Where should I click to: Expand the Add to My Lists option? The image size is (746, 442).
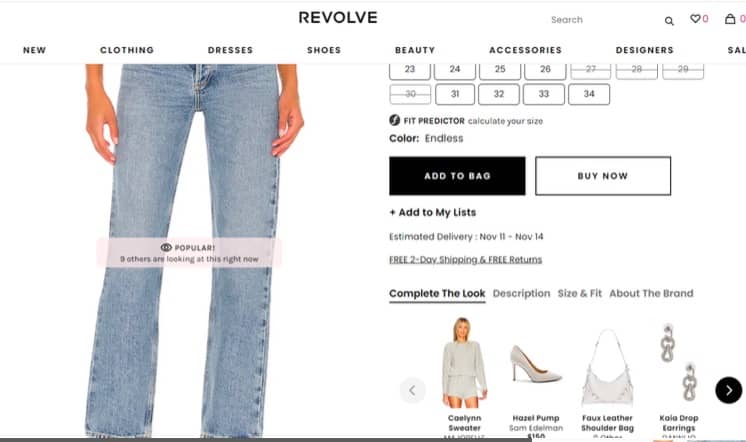point(432,213)
